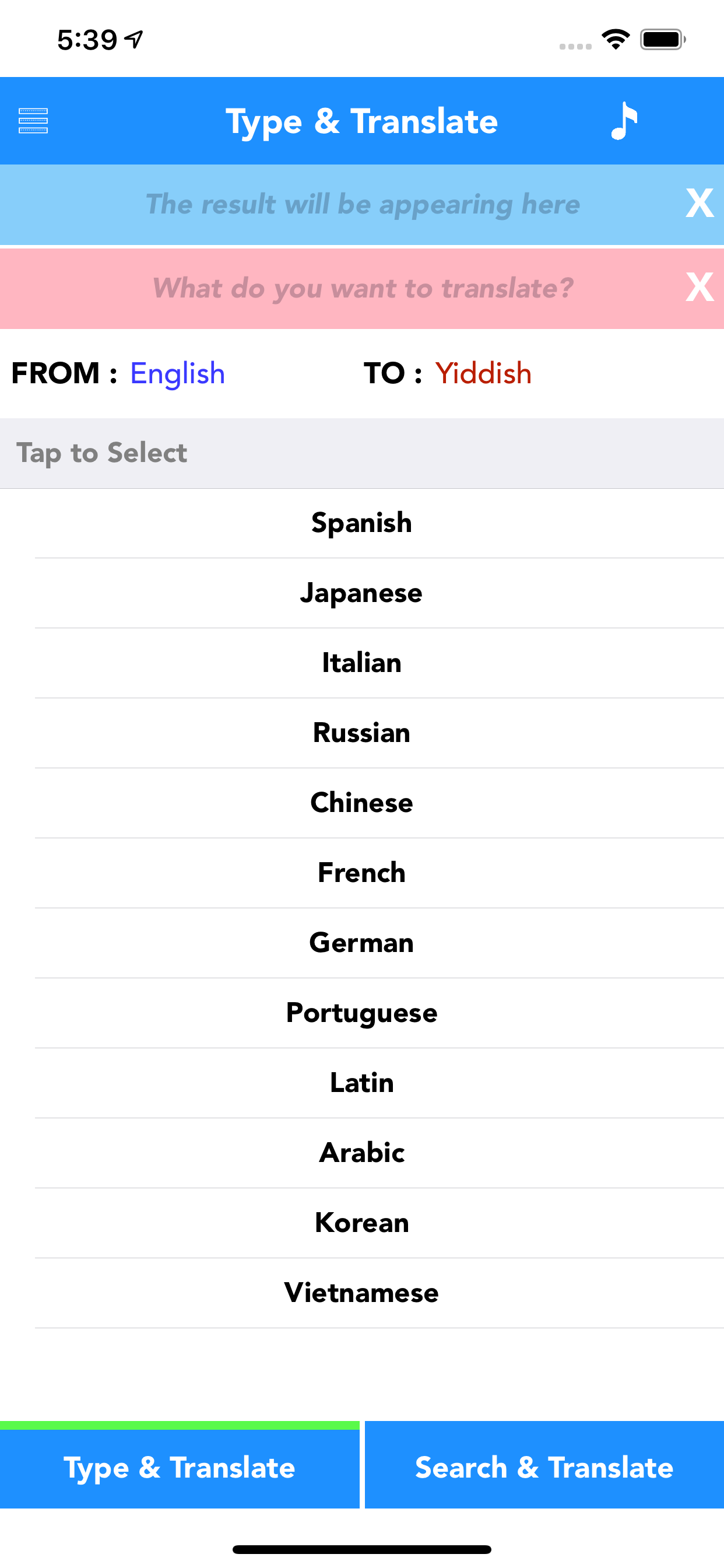Screen dimensions: 724x1568
Task: Select Latin in the language list
Action: pos(362,1083)
